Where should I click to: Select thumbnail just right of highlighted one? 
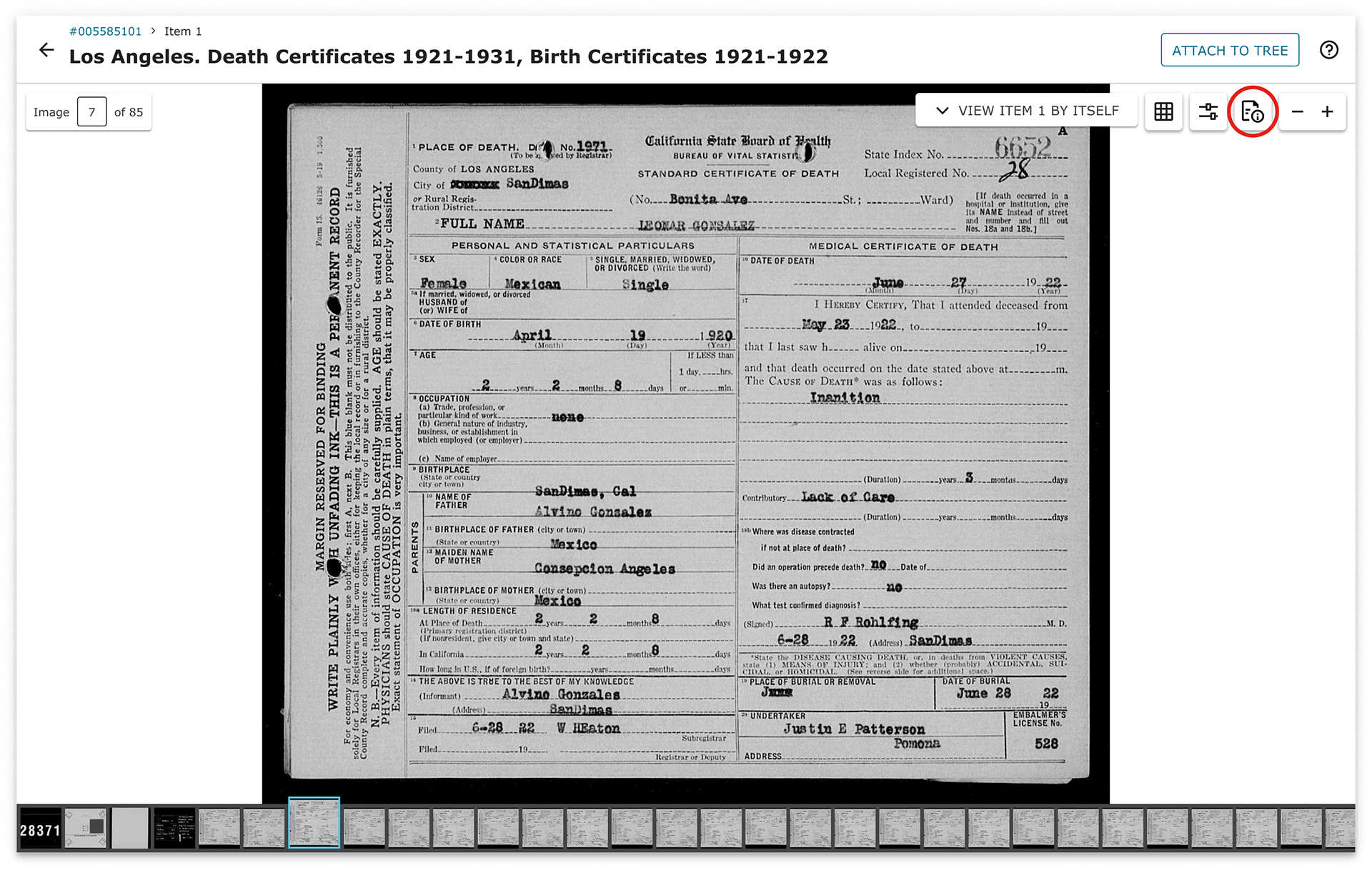[x=364, y=829]
